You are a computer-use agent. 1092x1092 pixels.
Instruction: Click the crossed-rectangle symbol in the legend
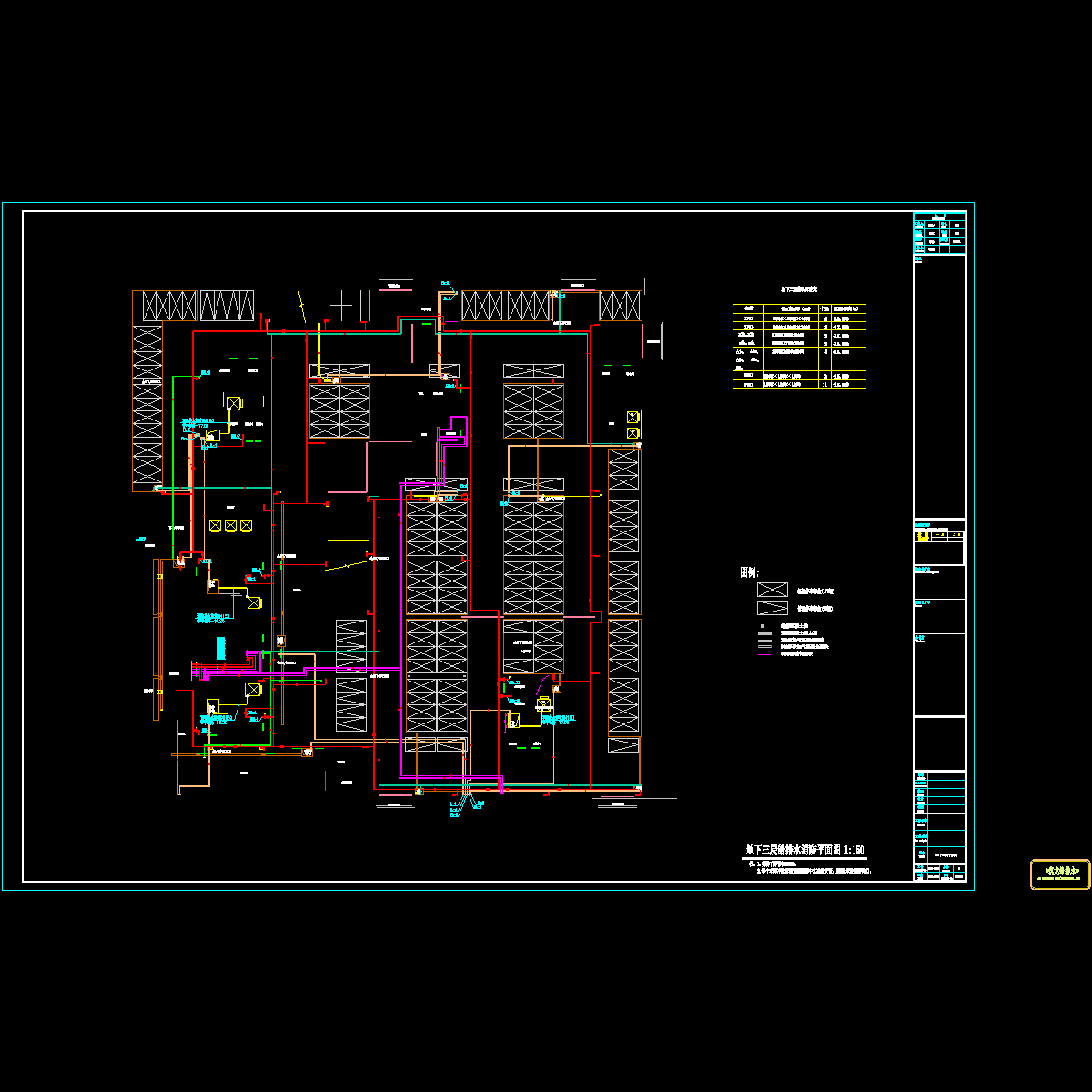point(773,590)
